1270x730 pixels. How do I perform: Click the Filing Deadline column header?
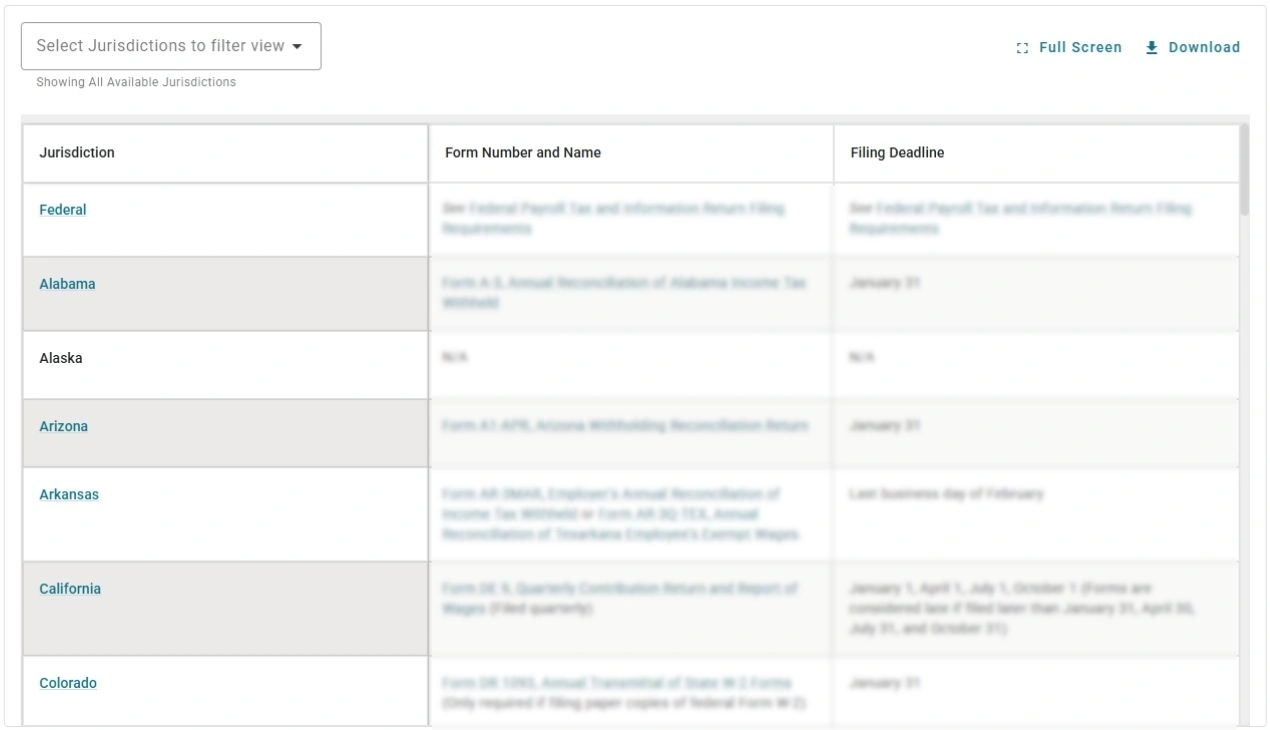896,153
